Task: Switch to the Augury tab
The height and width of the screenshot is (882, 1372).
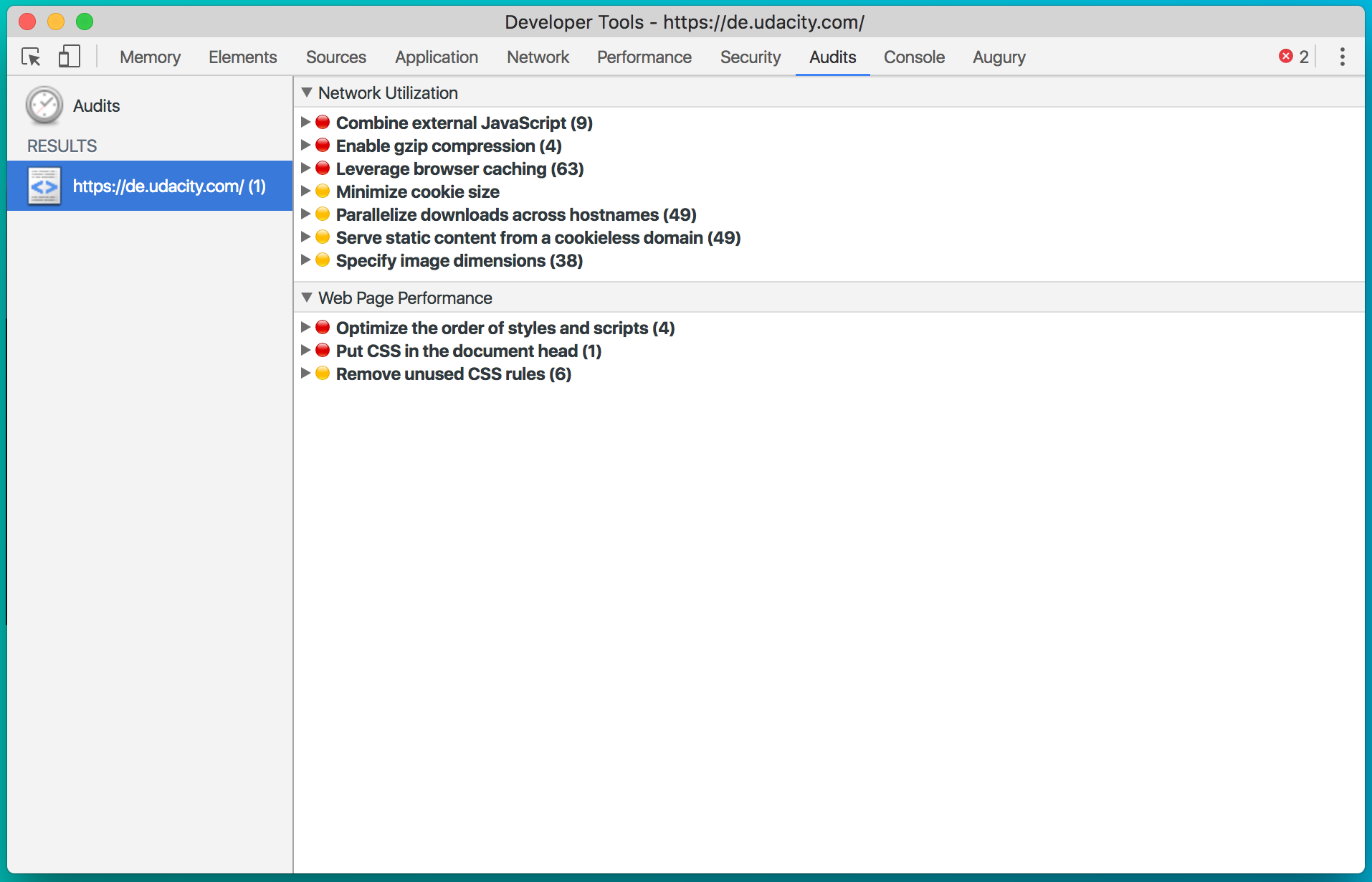Action: click(x=999, y=57)
